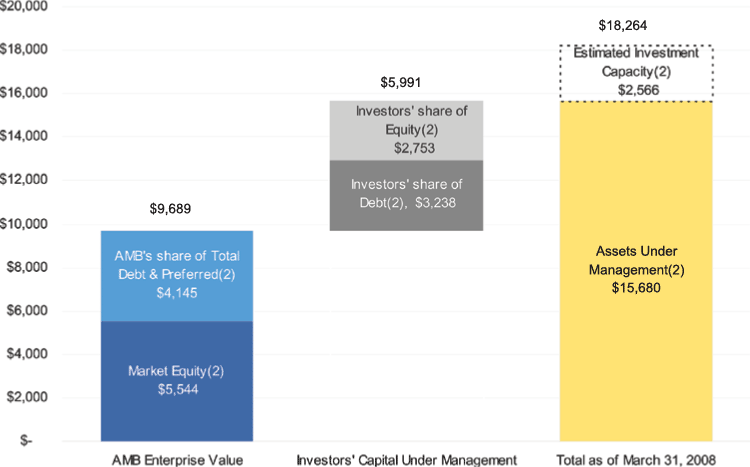
Task: Select the Investors' Capital Under Management axis label
Action: click(x=406, y=459)
